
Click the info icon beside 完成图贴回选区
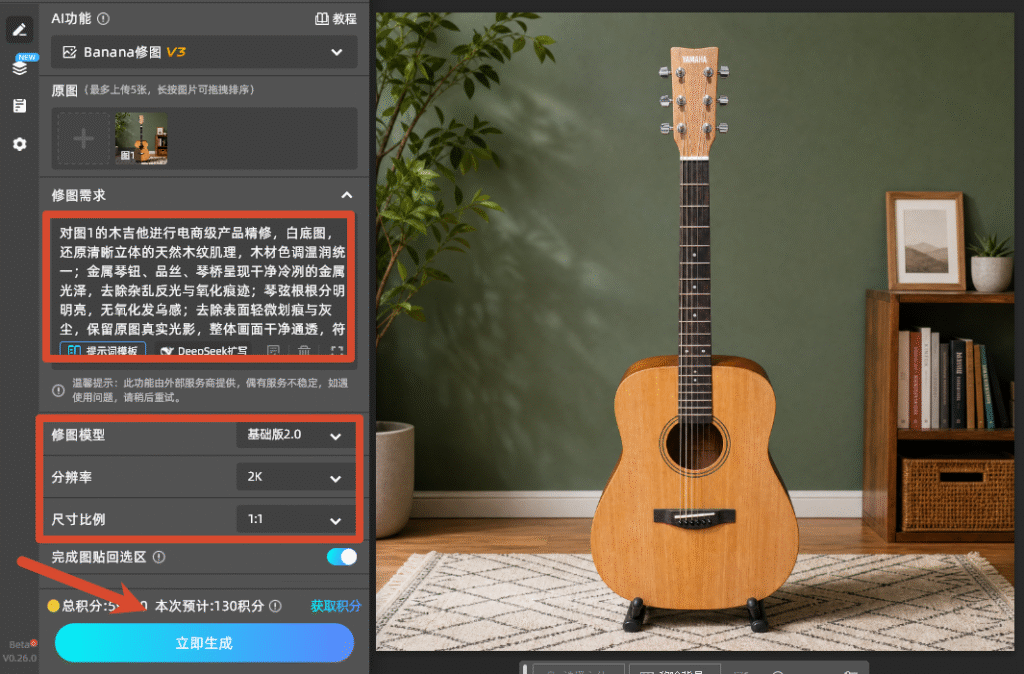(159, 557)
